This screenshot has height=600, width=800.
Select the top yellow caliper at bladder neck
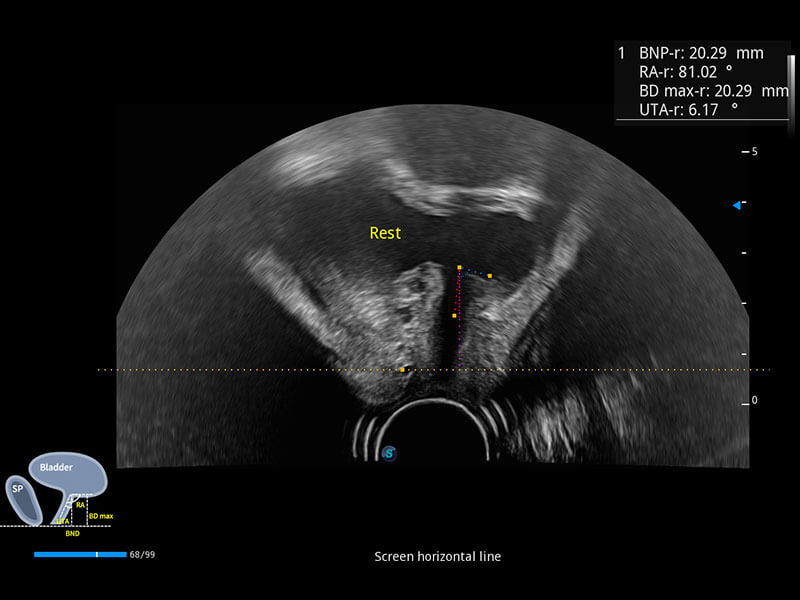(x=459, y=268)
